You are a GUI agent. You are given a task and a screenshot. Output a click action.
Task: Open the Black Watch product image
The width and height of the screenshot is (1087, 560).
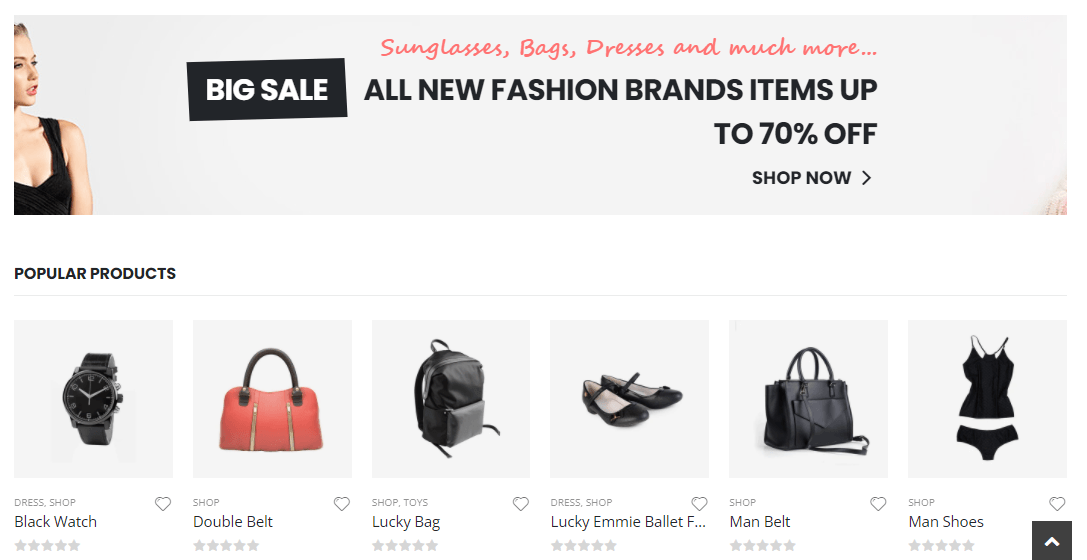click(93, 399)
